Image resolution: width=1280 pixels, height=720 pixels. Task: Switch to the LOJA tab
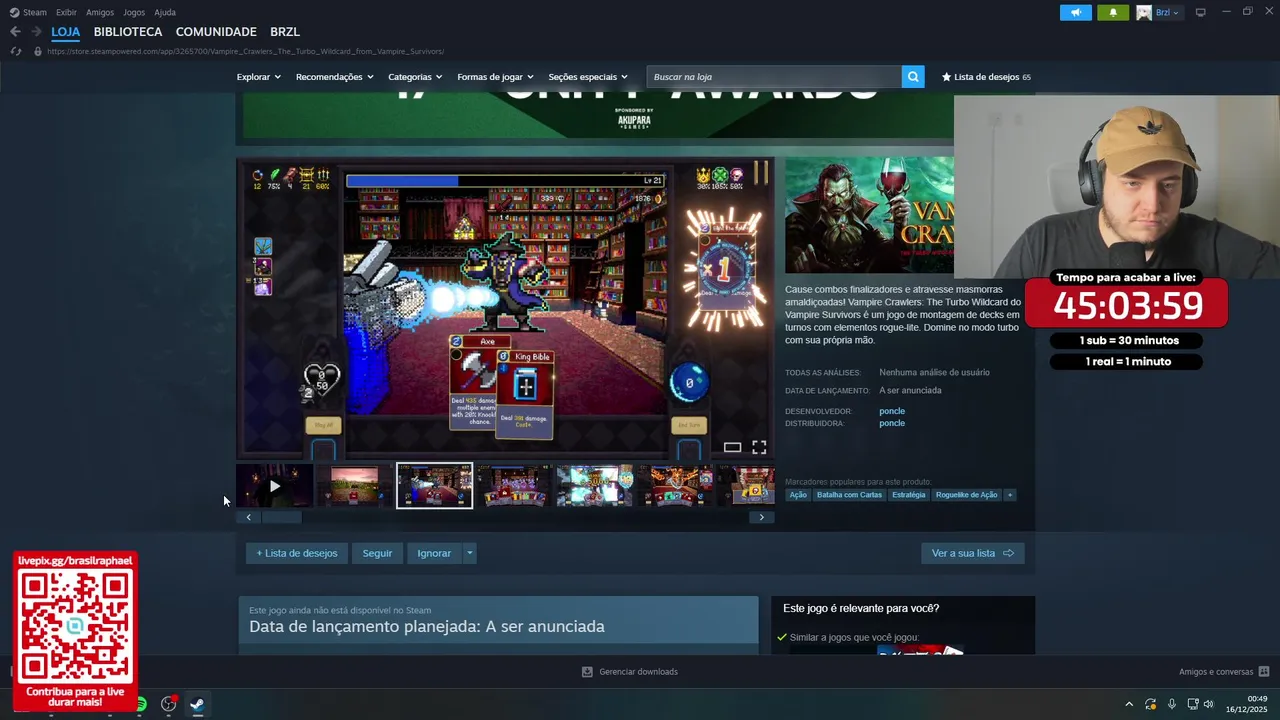pyautogui.click(x=65, y=32)
